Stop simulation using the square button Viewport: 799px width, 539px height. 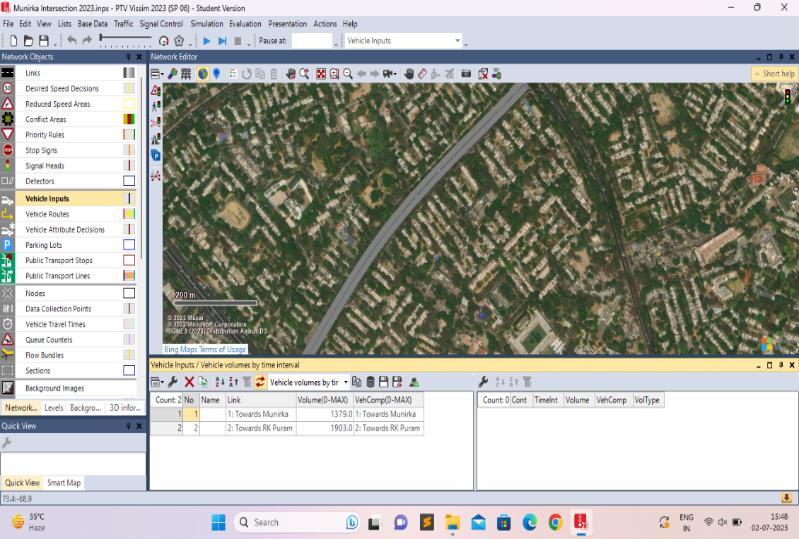(x=237, y=41)
